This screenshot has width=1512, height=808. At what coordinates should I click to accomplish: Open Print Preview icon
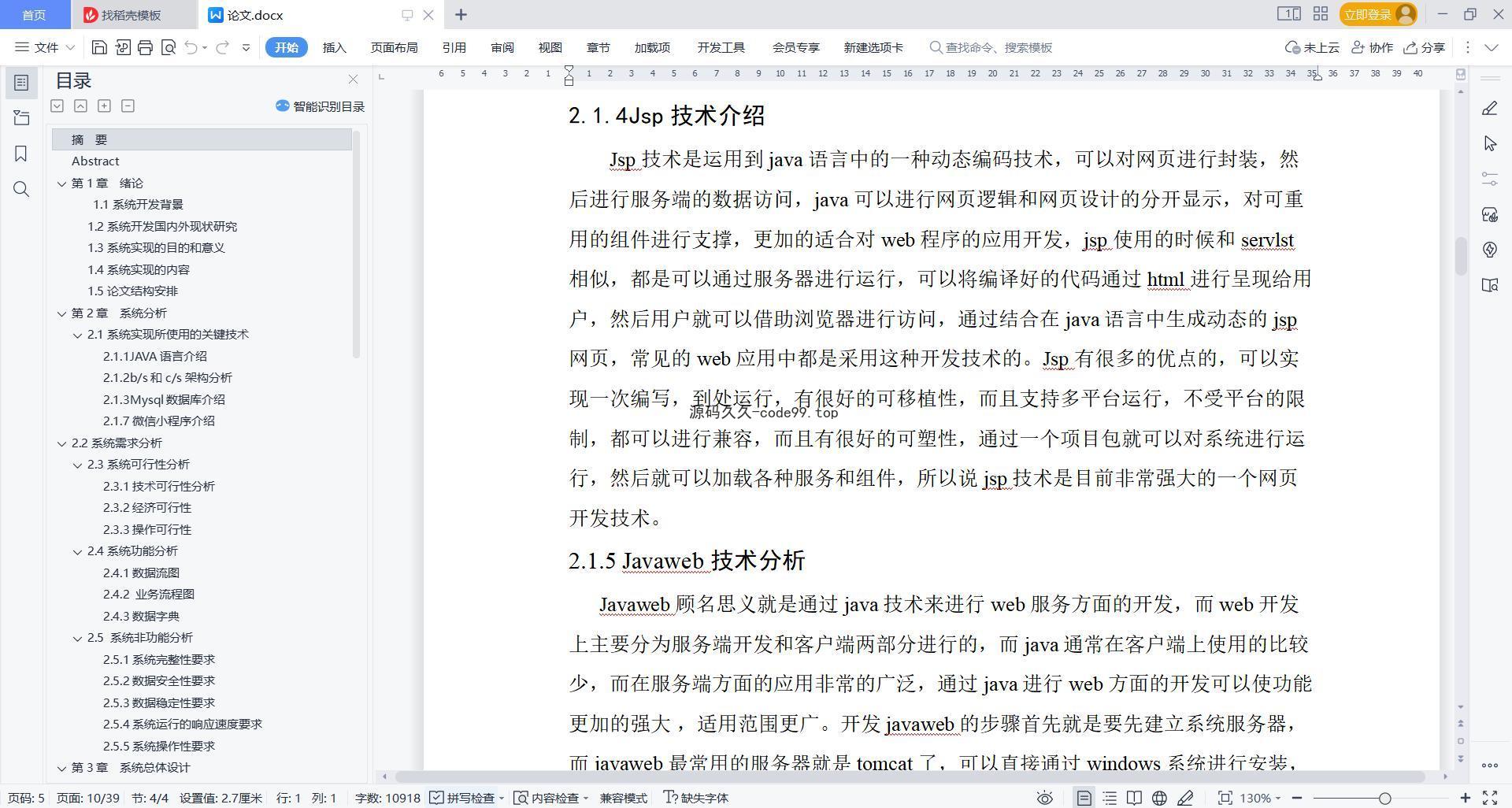(x=168, y=47)
